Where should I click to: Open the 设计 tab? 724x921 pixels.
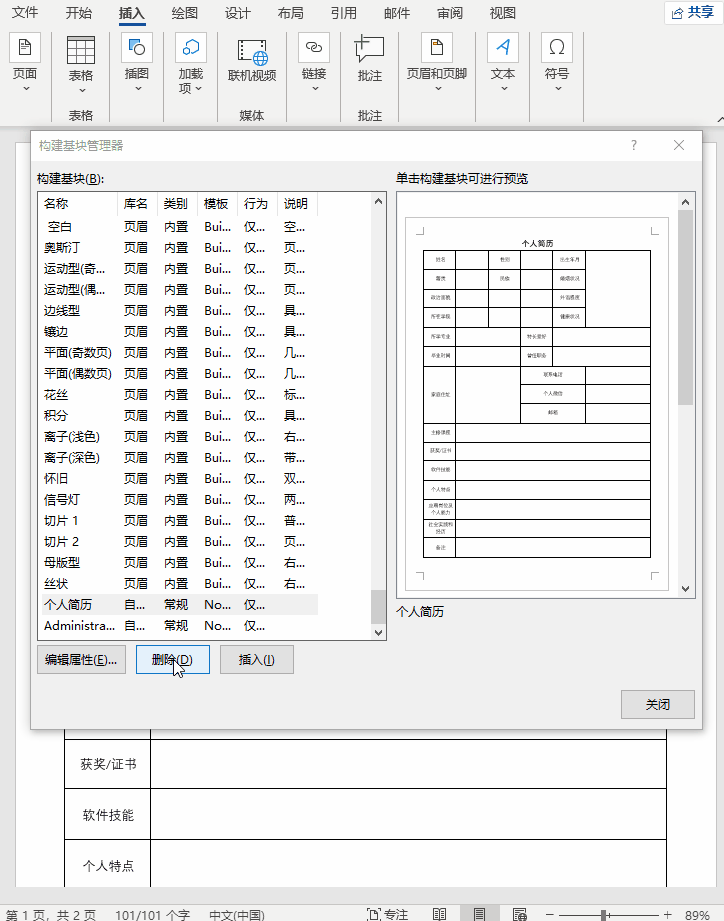point(237,12)
